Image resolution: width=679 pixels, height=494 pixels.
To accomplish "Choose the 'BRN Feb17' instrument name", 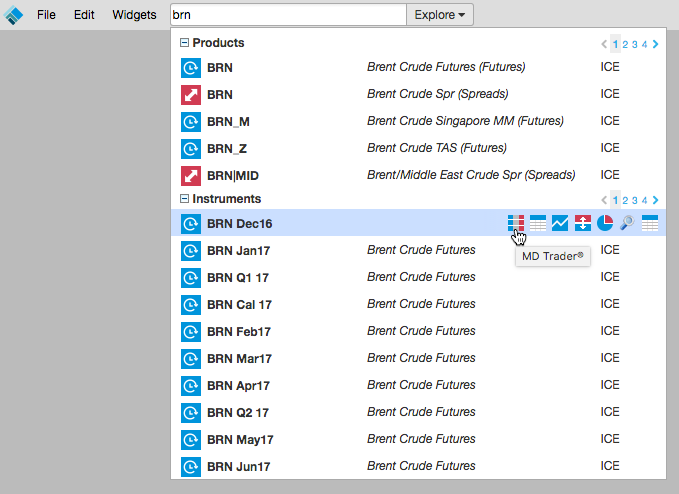I will coord(239,332).
